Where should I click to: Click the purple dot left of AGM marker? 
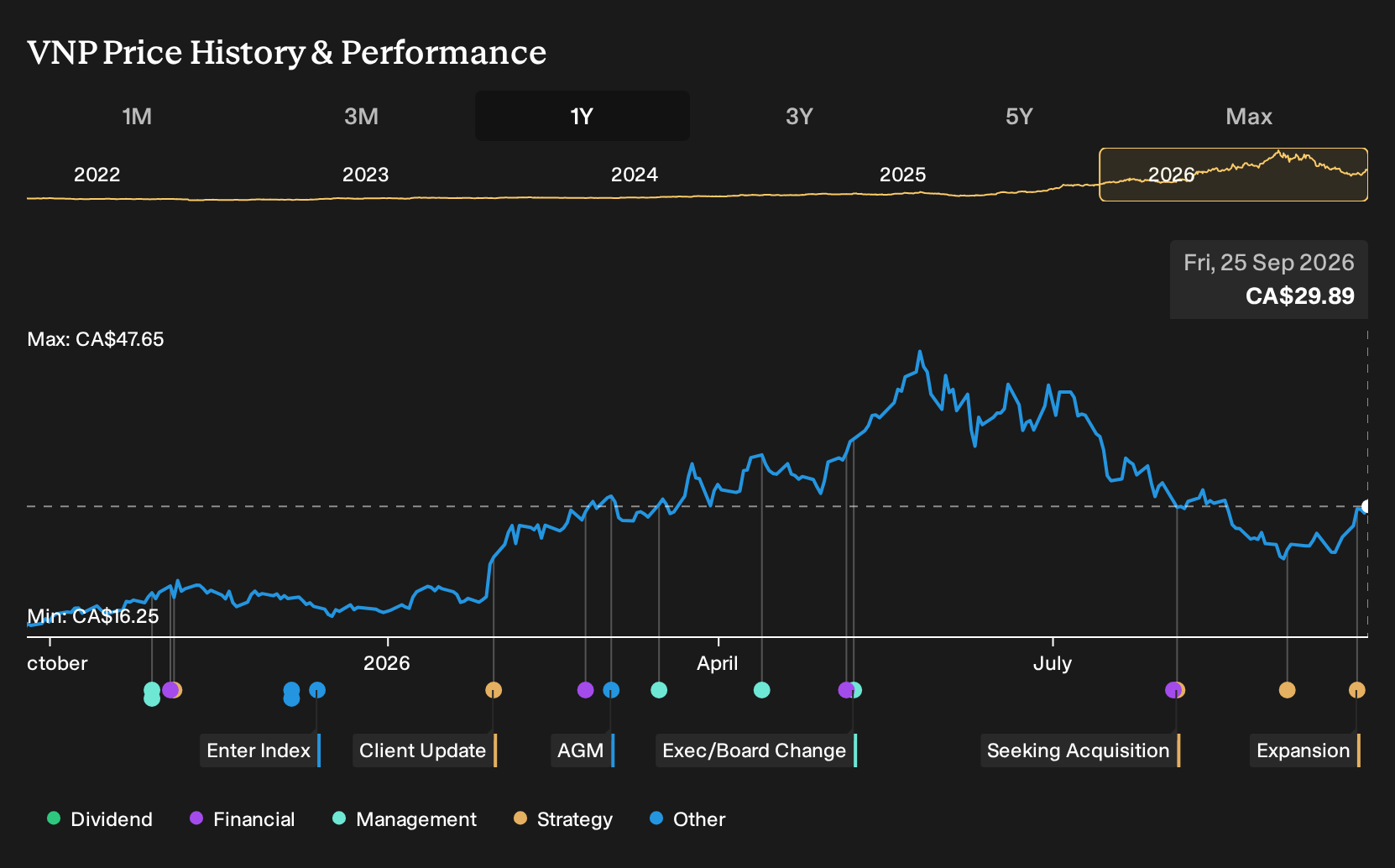pos(586,690)
